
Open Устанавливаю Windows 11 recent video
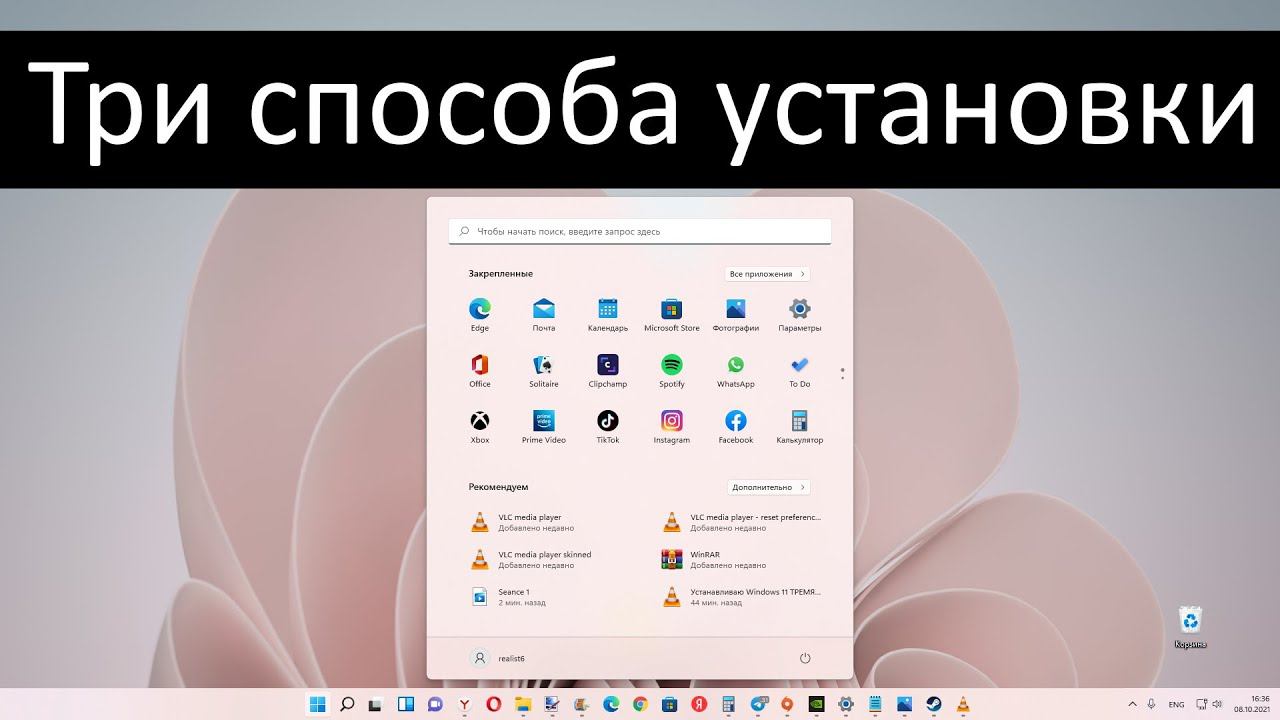pos(742,596)
